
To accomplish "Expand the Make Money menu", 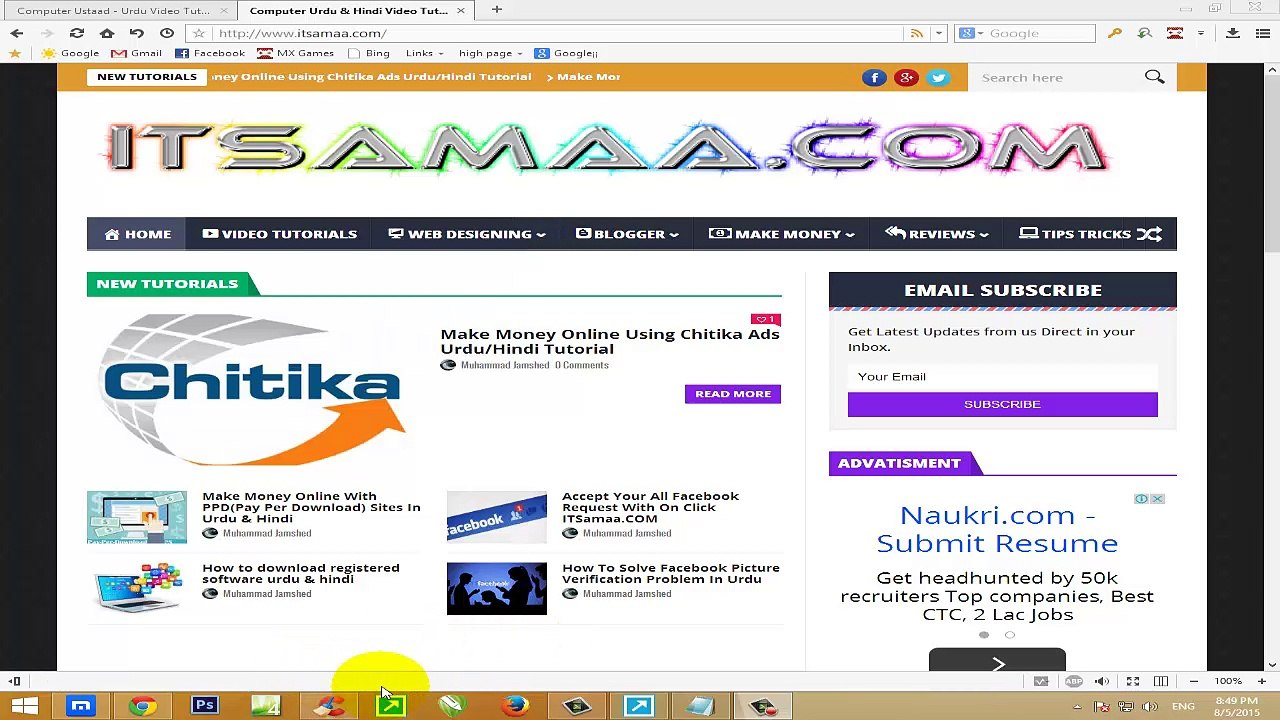I will coord(782,234).
